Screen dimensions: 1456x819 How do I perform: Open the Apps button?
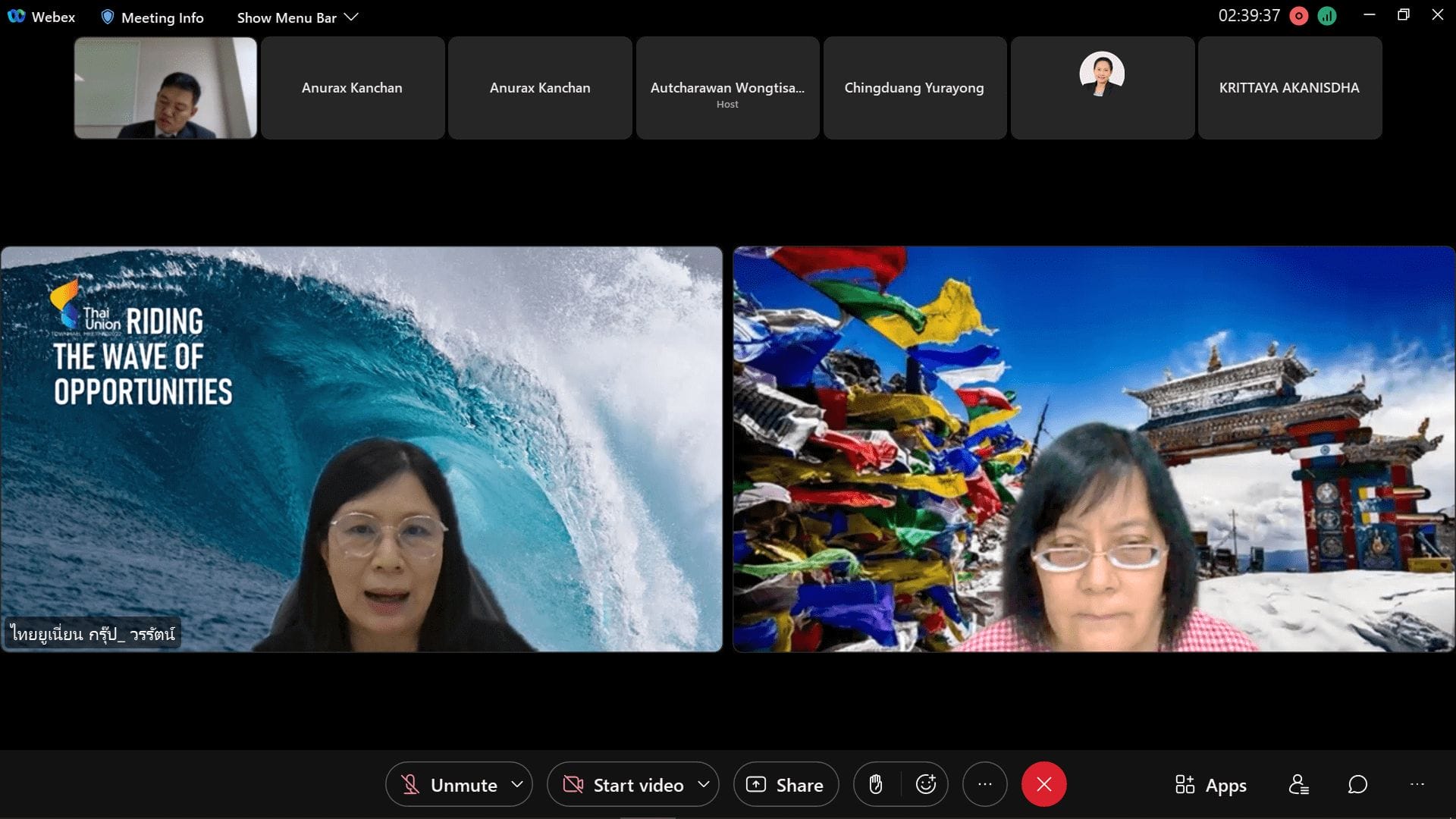[x=1210, y=784]
